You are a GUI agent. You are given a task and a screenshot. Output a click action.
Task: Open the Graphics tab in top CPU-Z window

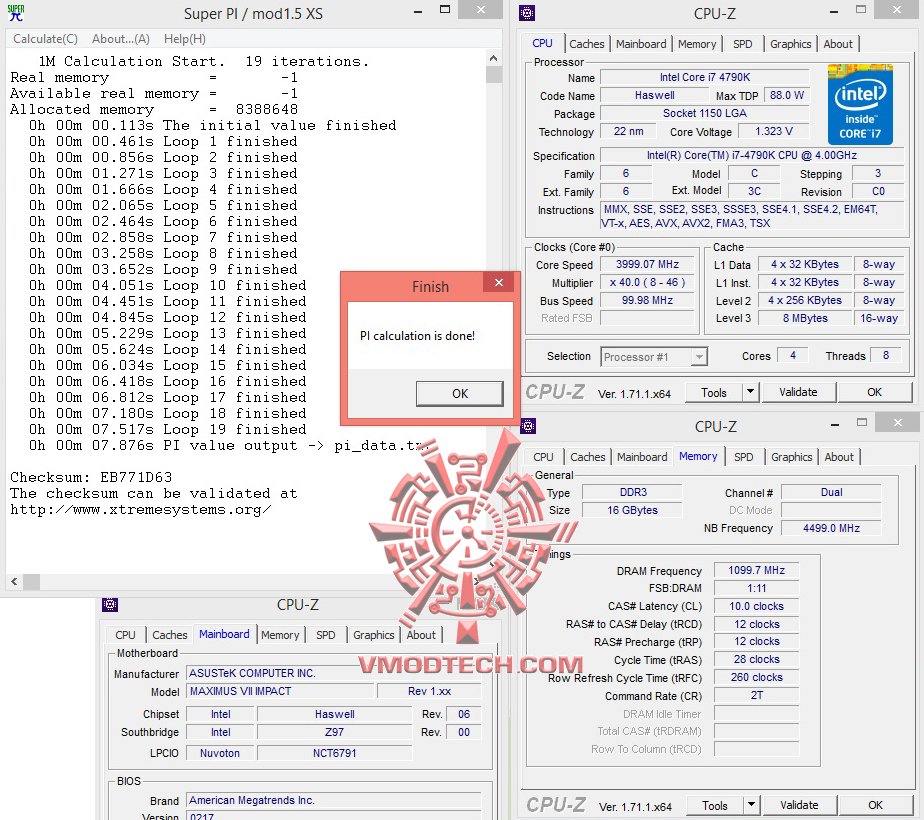click(790, 44)
